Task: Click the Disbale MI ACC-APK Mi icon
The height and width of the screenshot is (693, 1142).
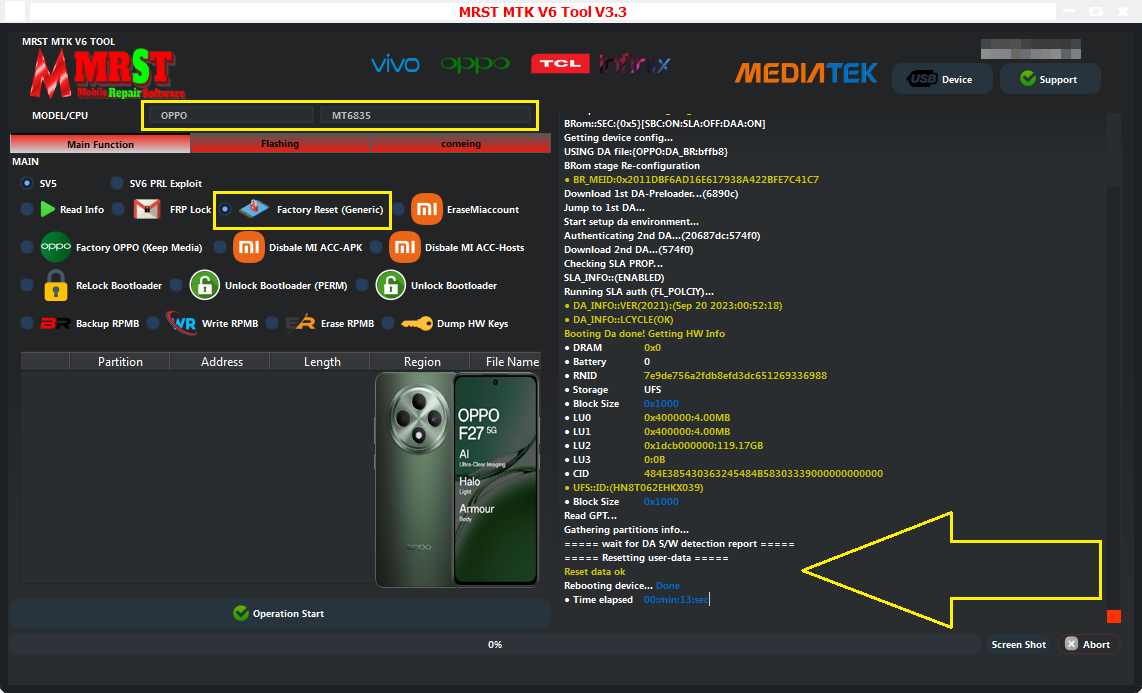Action: click(x=248, y=248)
